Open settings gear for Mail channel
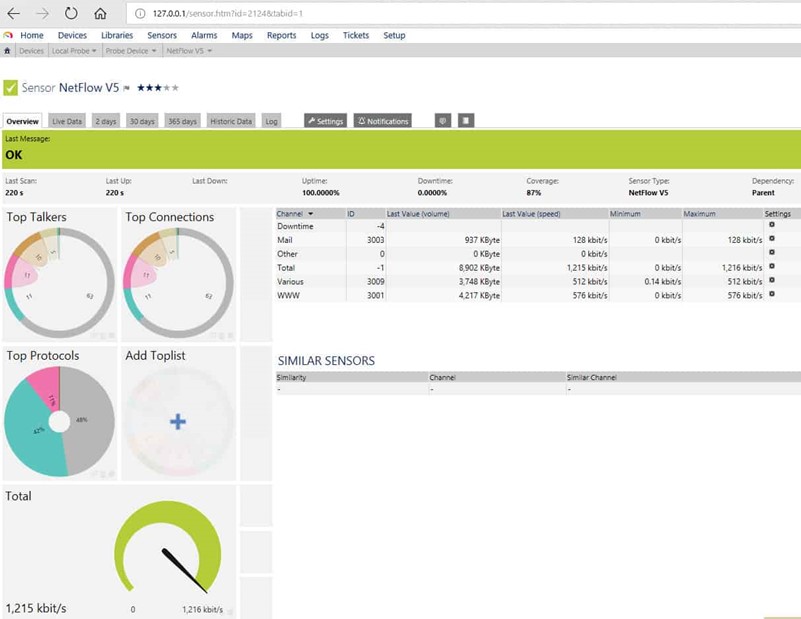801x619 pixels. pos(771,240)
